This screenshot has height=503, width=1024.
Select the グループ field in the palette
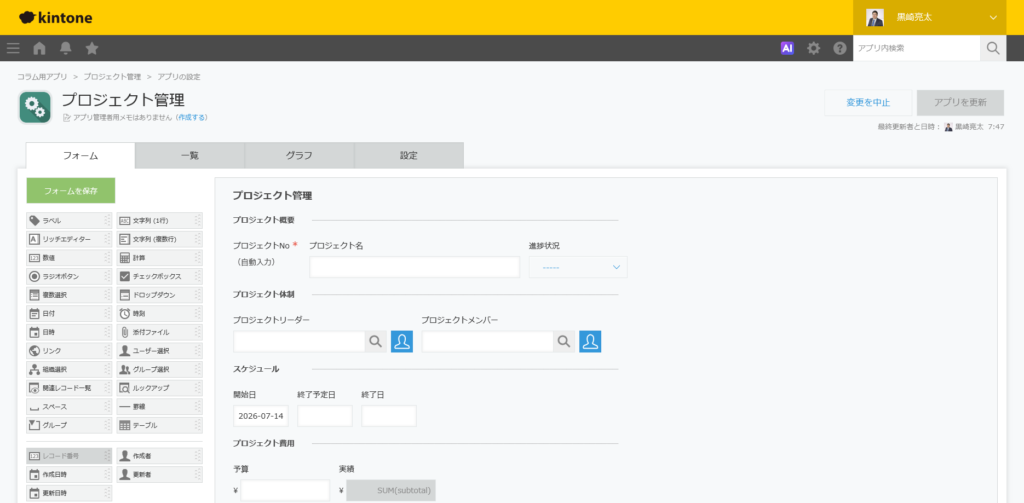click(69, 425)
